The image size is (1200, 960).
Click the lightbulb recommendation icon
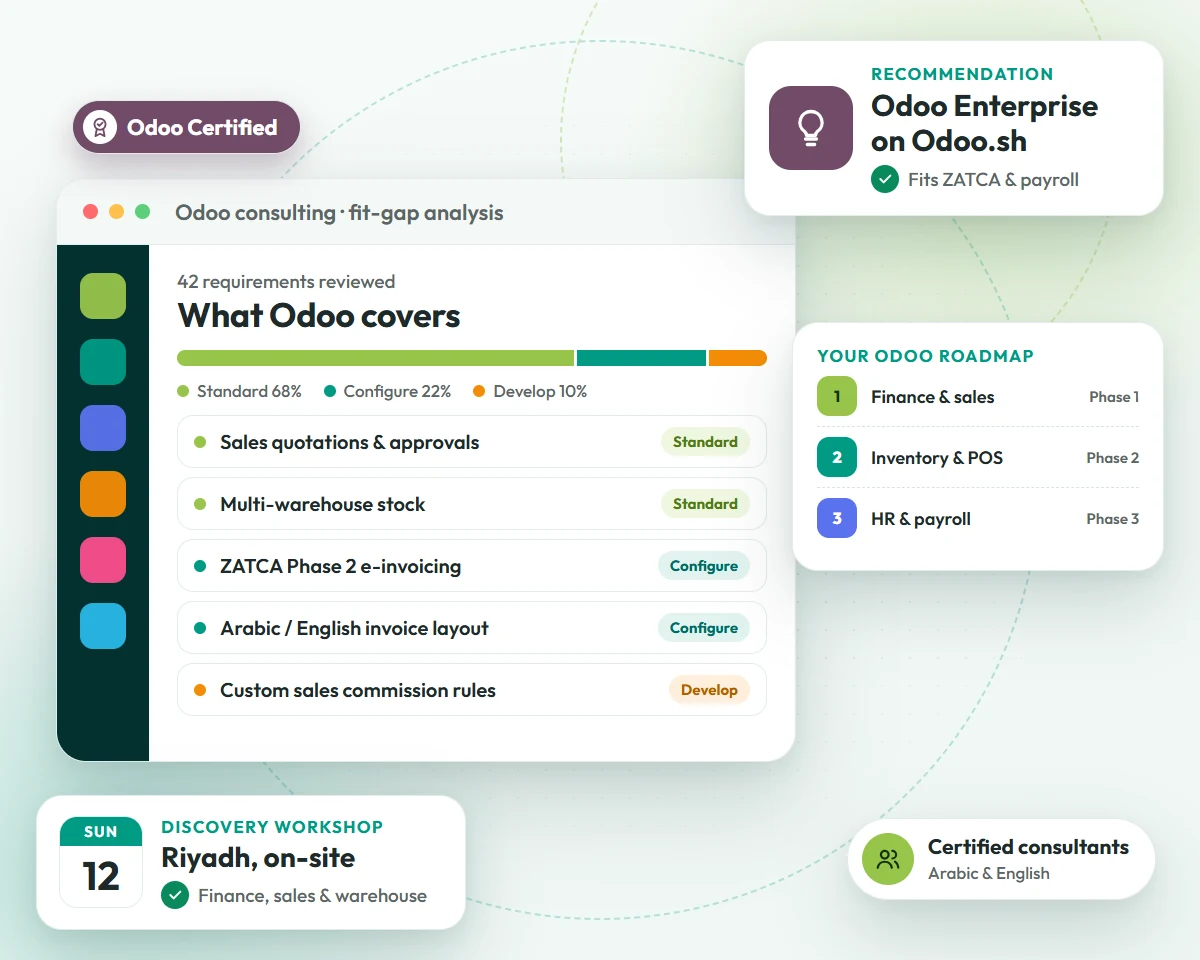pos(811,128)
